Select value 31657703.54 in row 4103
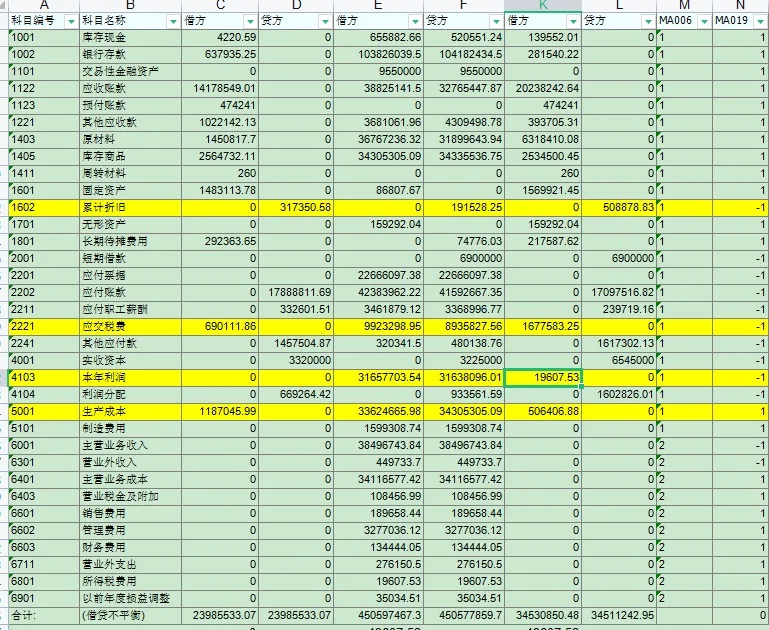This screenshot has height=630, width=769. [379, 378]
